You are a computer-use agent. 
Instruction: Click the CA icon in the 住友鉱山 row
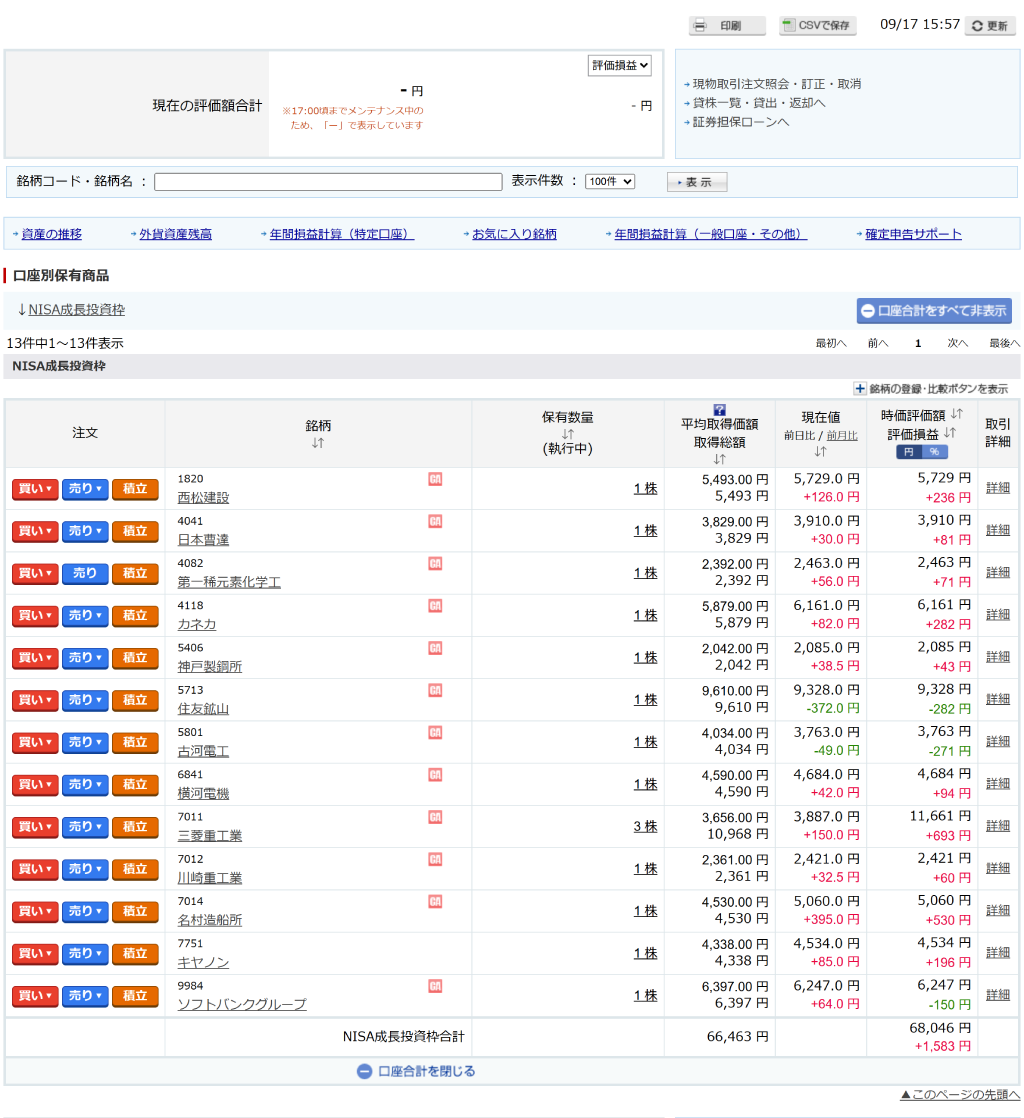click(x=435, y=690)
